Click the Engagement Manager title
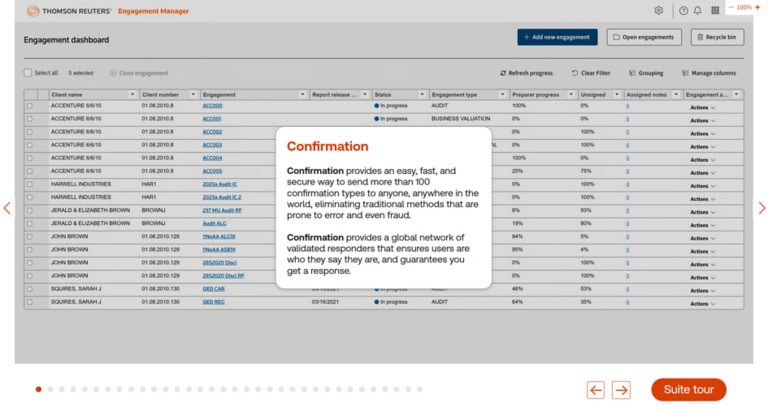Image resolution: width=768 pixels, height=410 pixels. coord(153,11)
